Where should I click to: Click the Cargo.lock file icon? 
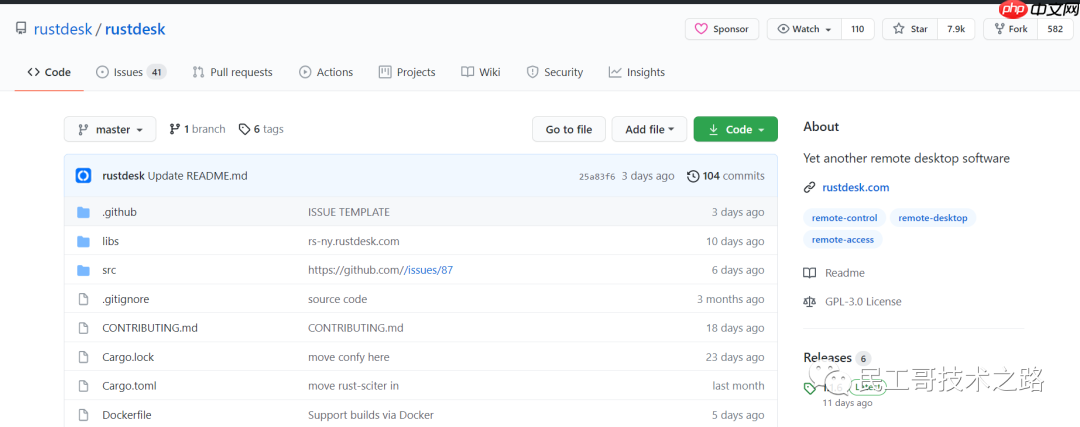(83, 357)
